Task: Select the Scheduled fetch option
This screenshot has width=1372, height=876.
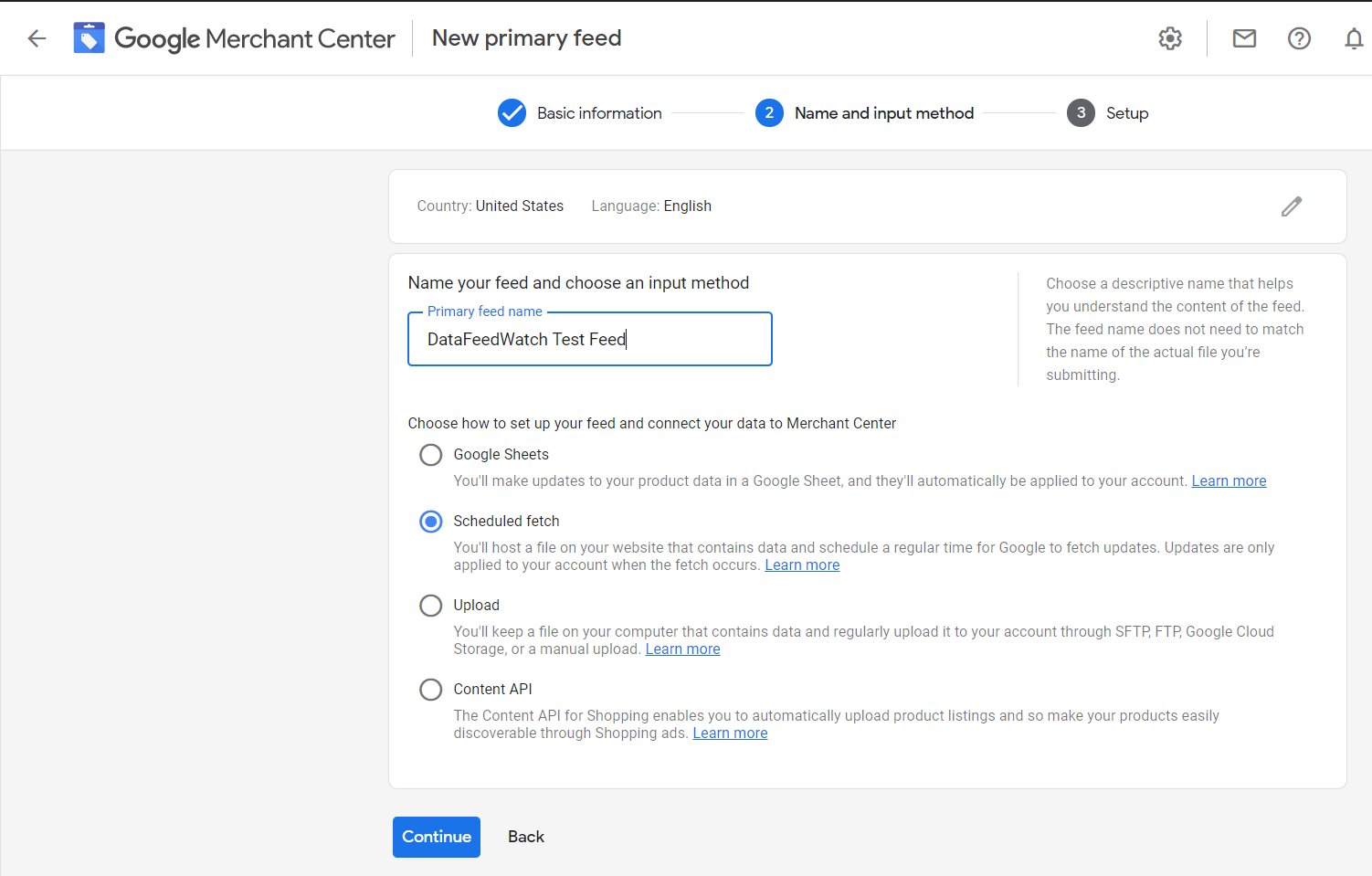Action: click(x=430, y=521)
